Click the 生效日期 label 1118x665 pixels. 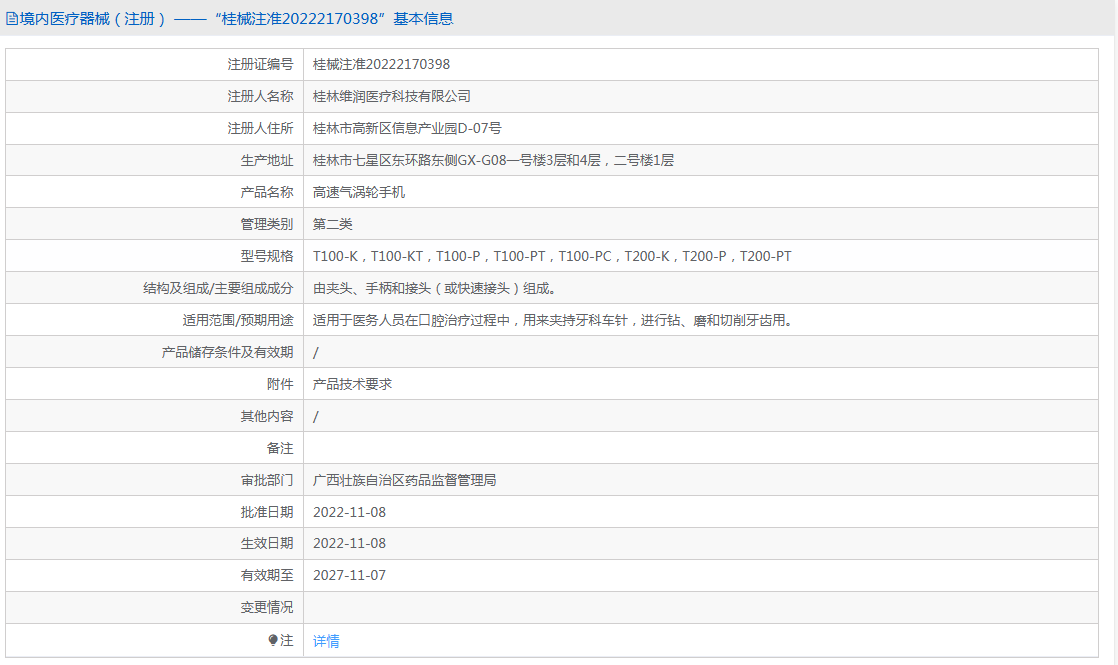click(x=267, y=543)
